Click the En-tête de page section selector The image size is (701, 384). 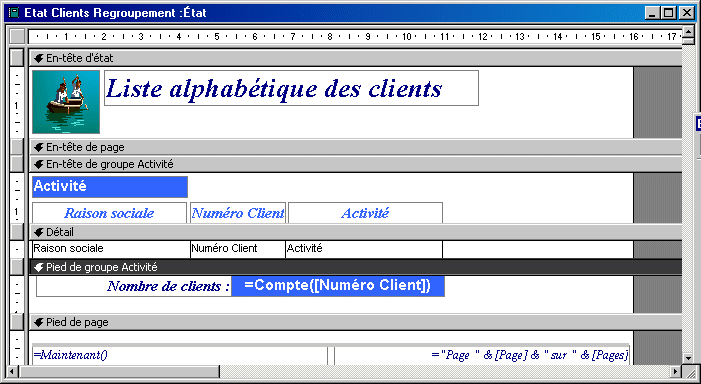tap(17, 147)
